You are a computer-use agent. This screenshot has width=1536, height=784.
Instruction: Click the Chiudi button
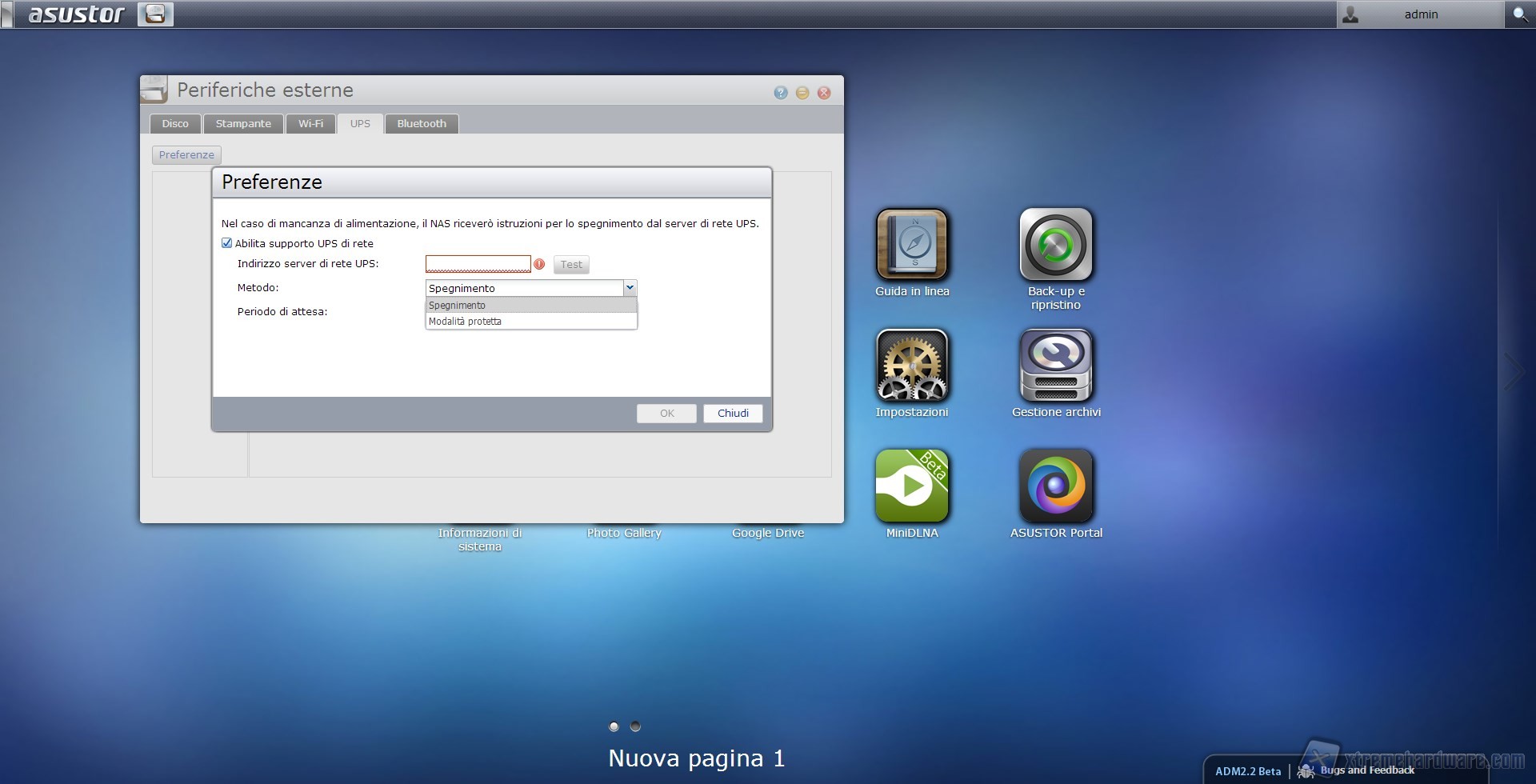(x=732, y=414)
